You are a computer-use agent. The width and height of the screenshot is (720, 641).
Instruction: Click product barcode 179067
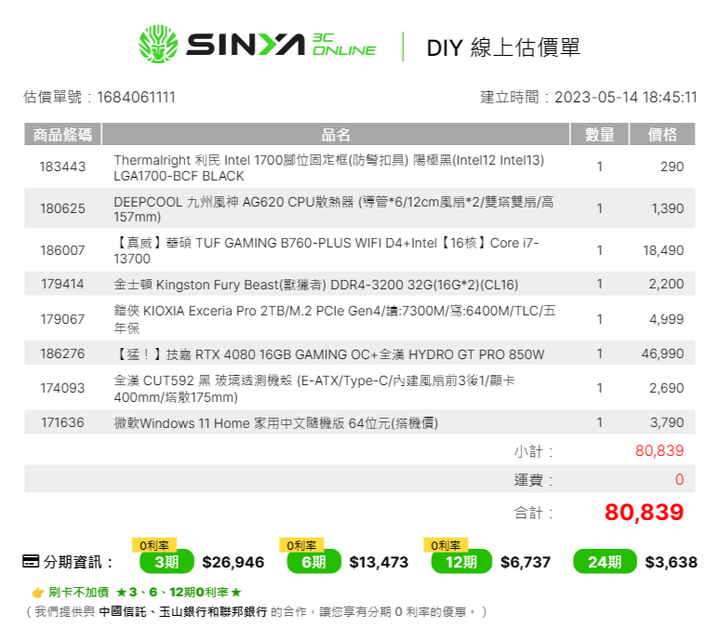tap(62, 319)
